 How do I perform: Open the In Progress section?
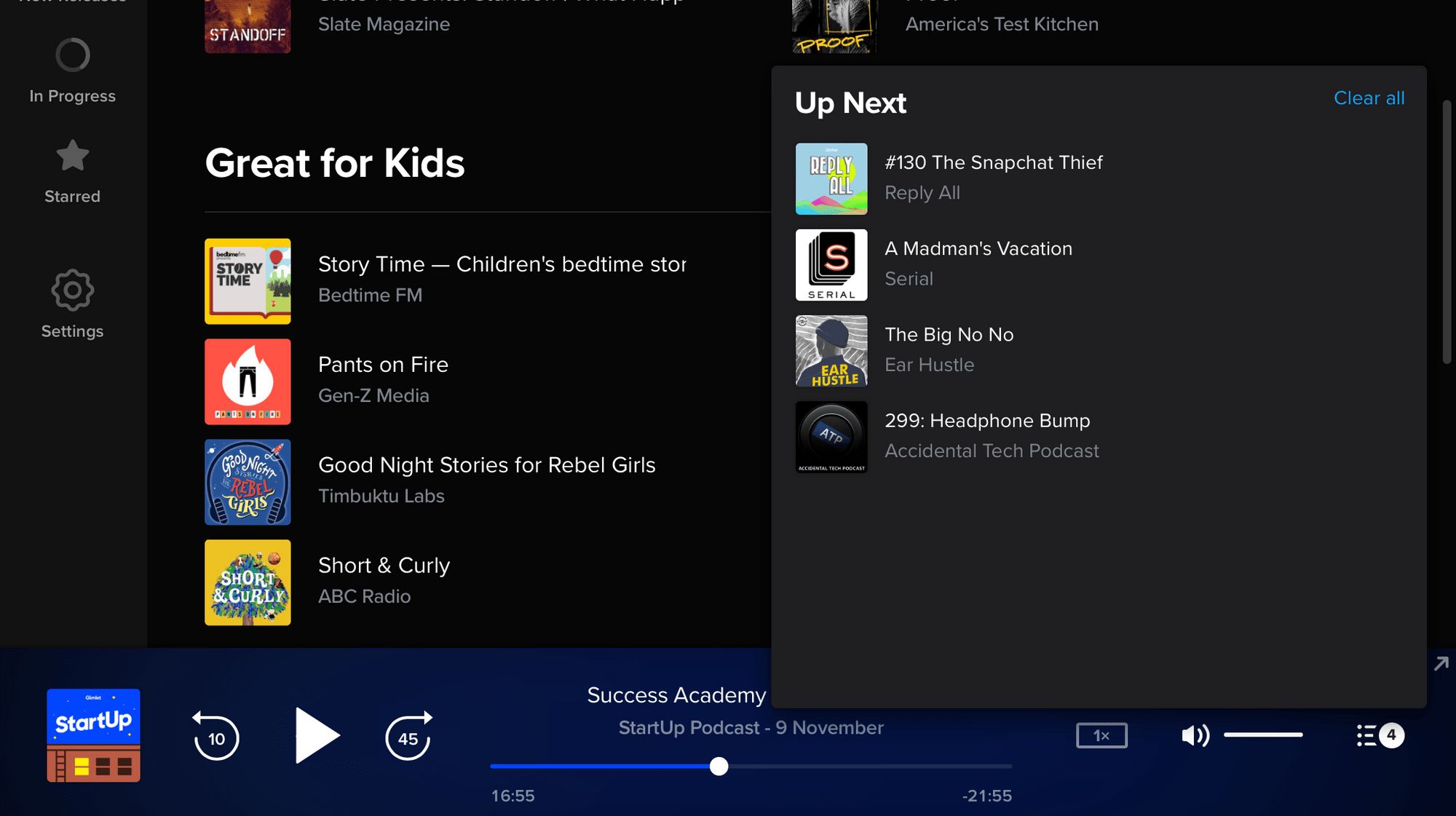point(72,71)
